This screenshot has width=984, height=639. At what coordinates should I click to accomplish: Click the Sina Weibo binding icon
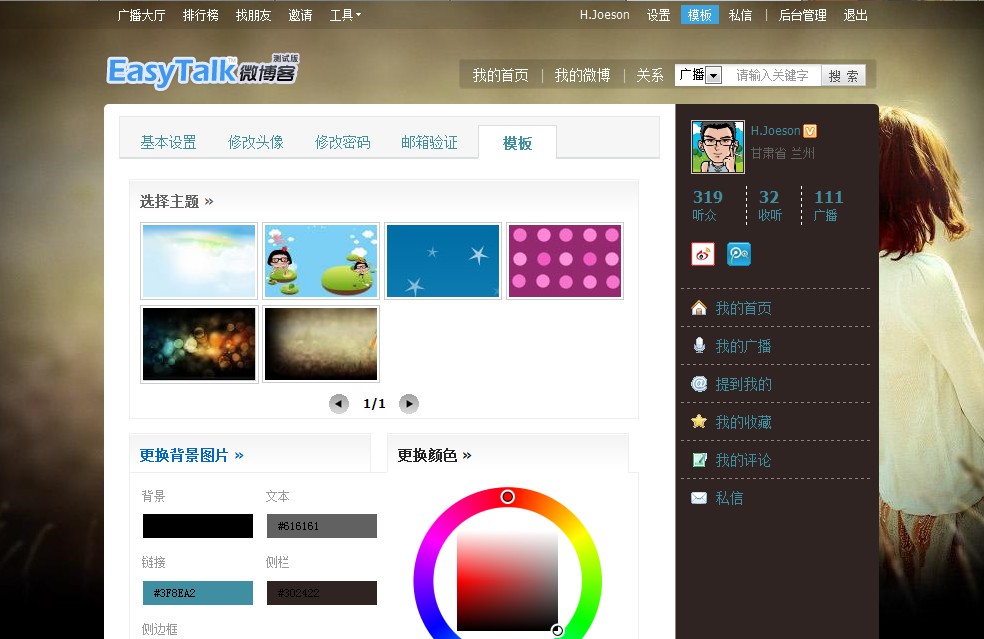[702, 254]
